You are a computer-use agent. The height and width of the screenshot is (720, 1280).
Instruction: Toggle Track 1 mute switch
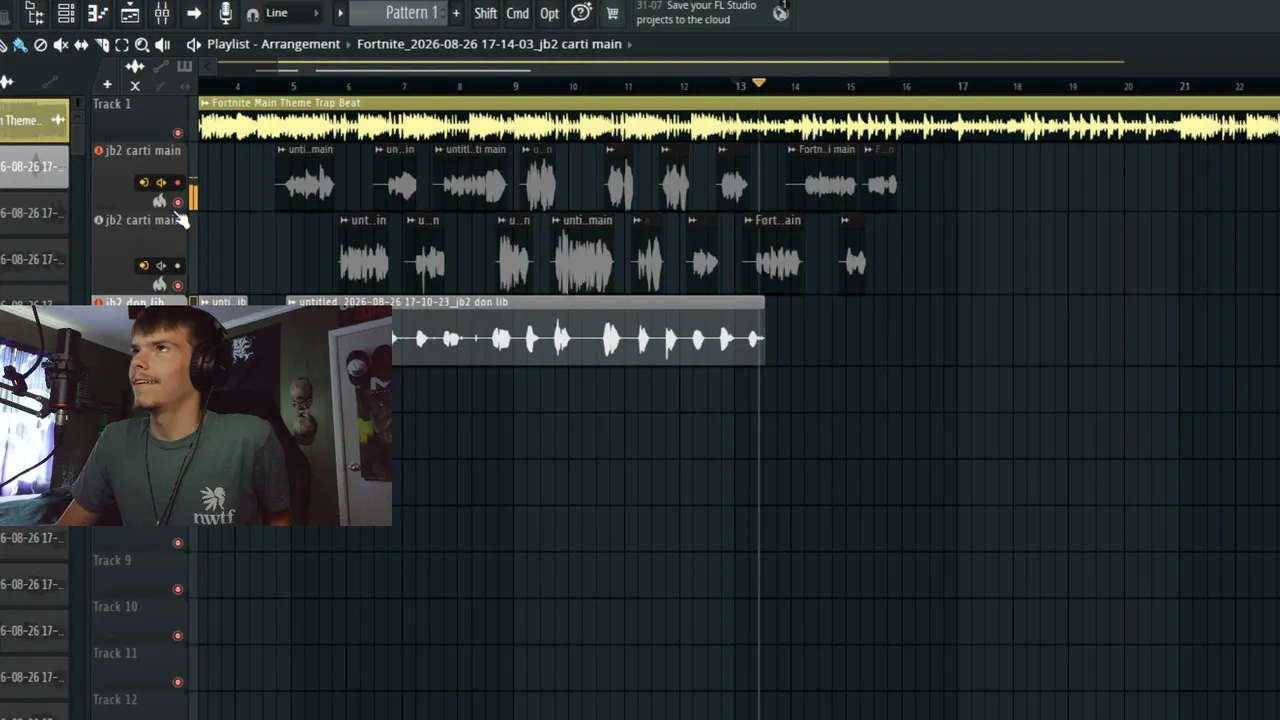point(178,133)
